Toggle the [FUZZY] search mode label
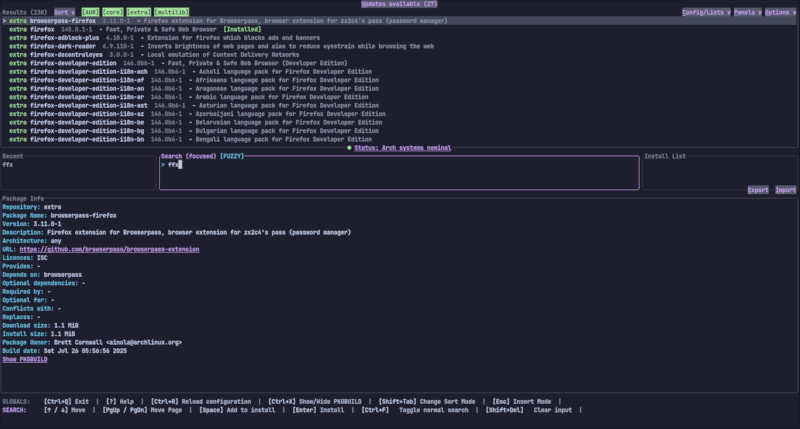The height and width of the screenshot is (429, 800). point(232,156)
